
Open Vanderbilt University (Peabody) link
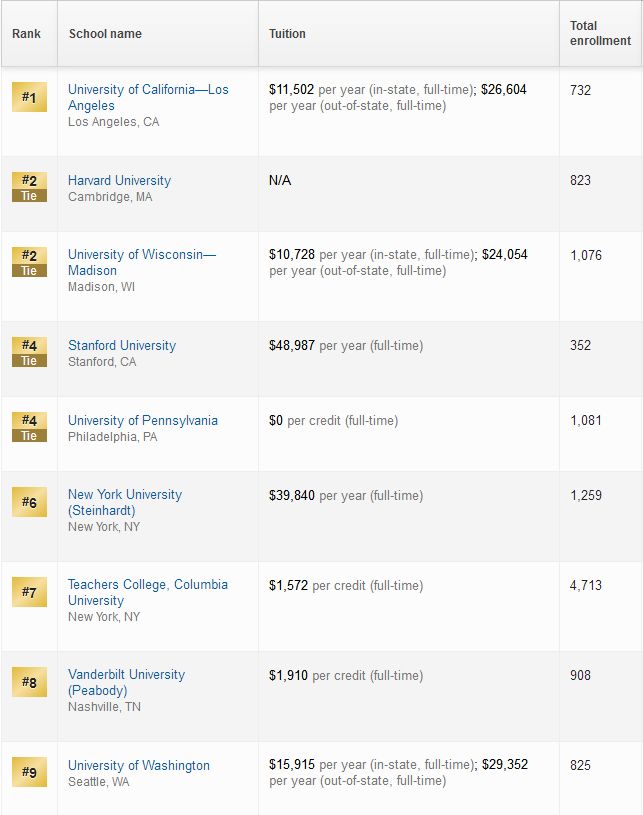point(127,682)
